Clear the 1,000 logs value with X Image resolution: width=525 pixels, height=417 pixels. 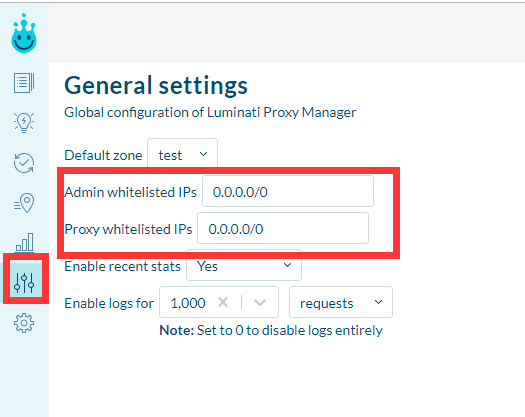(223, 302)
